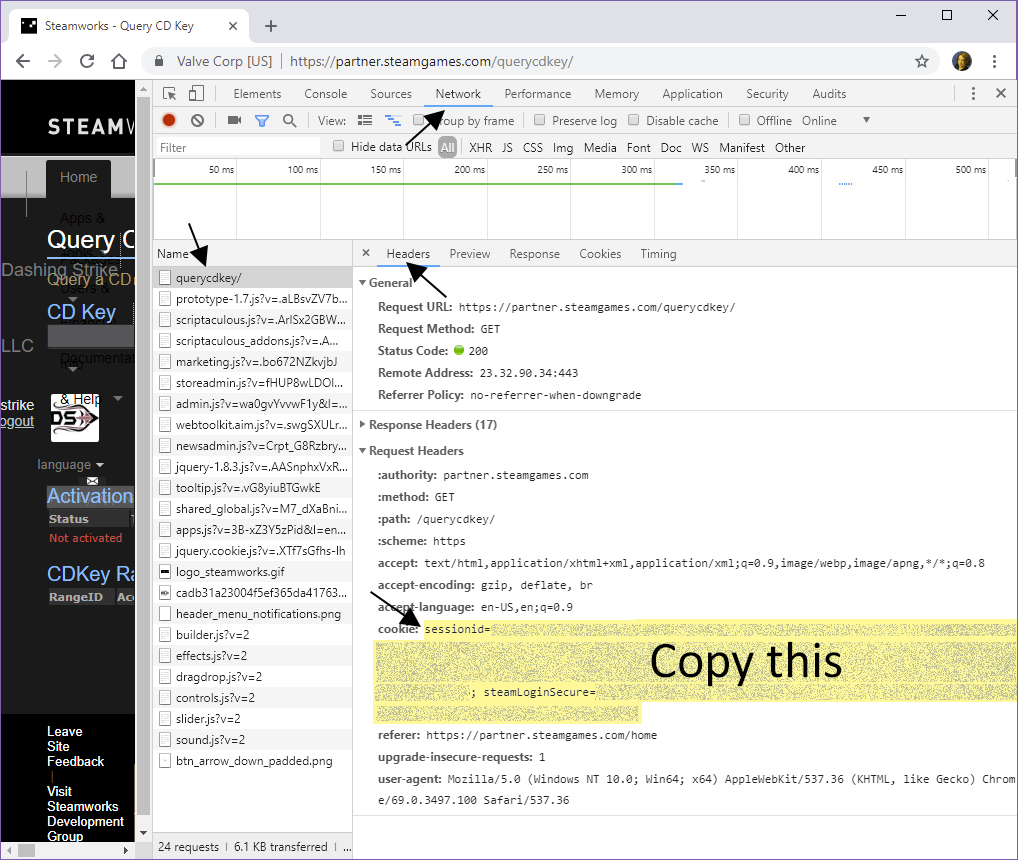Select the All filter type
The width and height of the screenshot is (1018, 860).
(x=447, y=147)
